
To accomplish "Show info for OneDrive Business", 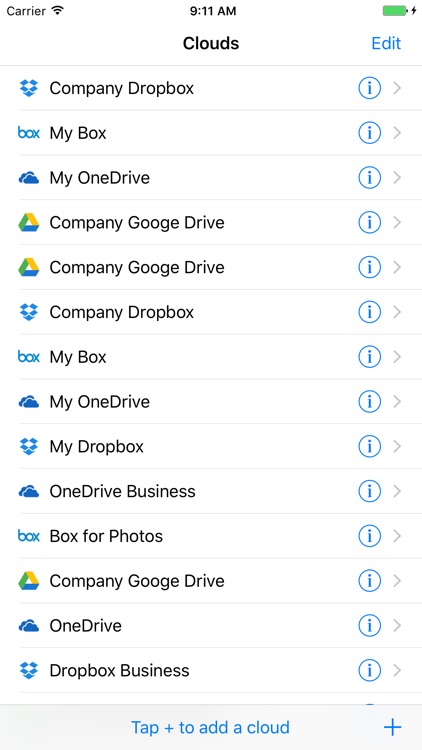I will click(369, 492).
